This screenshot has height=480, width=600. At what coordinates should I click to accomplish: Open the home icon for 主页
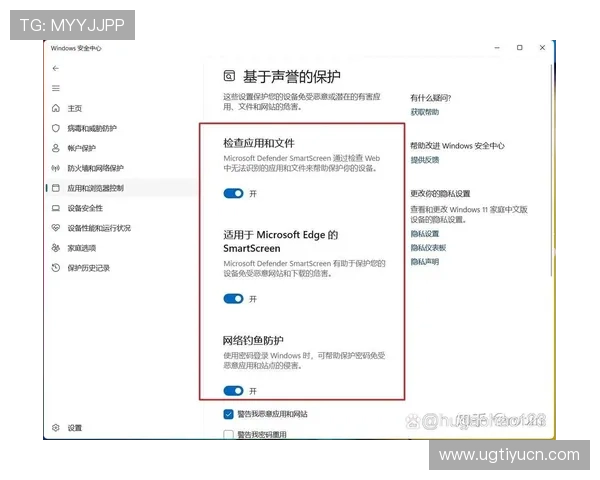56,108
